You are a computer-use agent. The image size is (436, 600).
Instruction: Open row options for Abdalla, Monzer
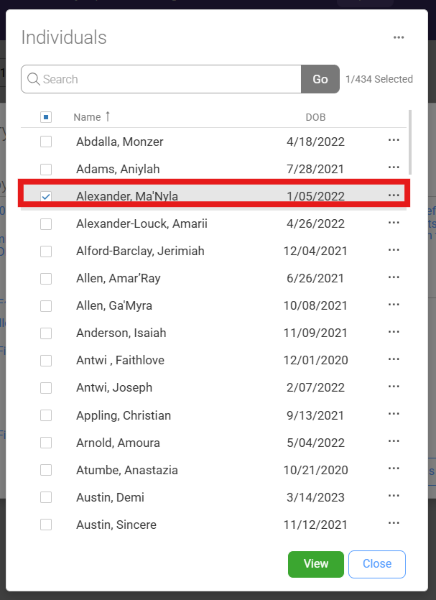click(394, 140)
